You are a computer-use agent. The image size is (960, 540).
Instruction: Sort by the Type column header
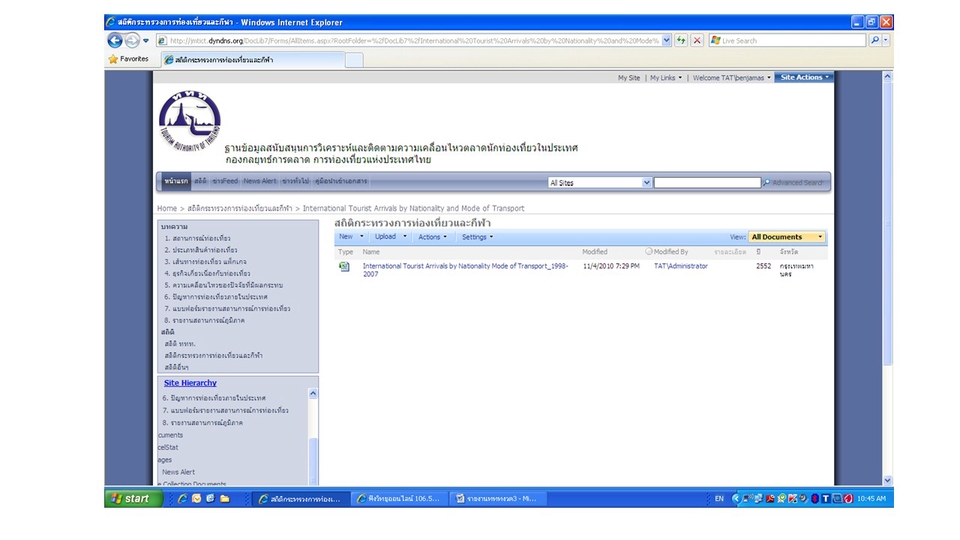[x=345, y=252]
